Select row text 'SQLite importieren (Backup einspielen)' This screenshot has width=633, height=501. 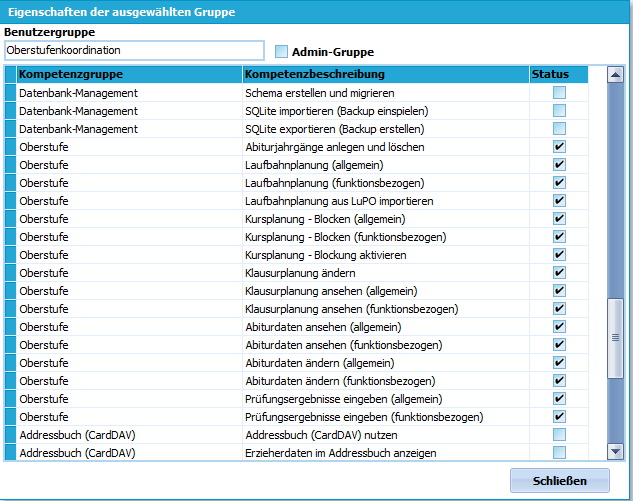337,111
